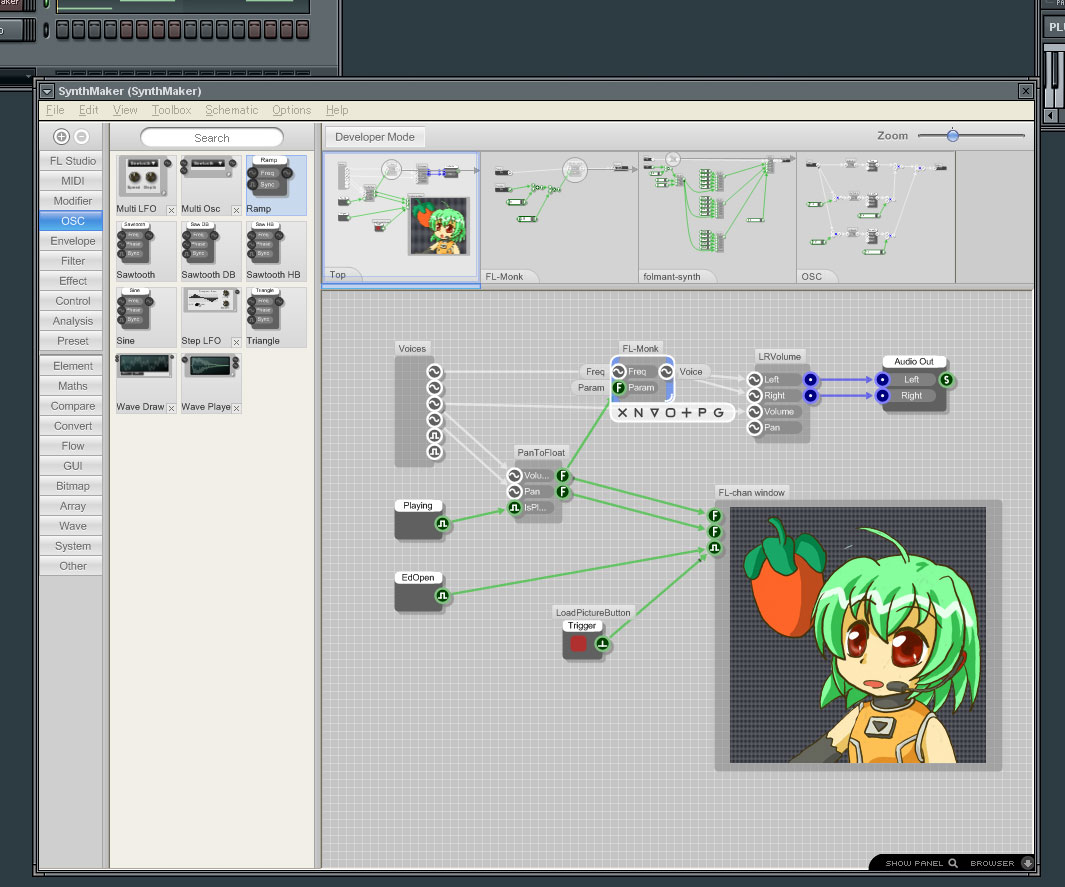Viewport: 1065px width, 887px height.
Task: Click LRVolume's Volume input connector
Action: (755, 412)
